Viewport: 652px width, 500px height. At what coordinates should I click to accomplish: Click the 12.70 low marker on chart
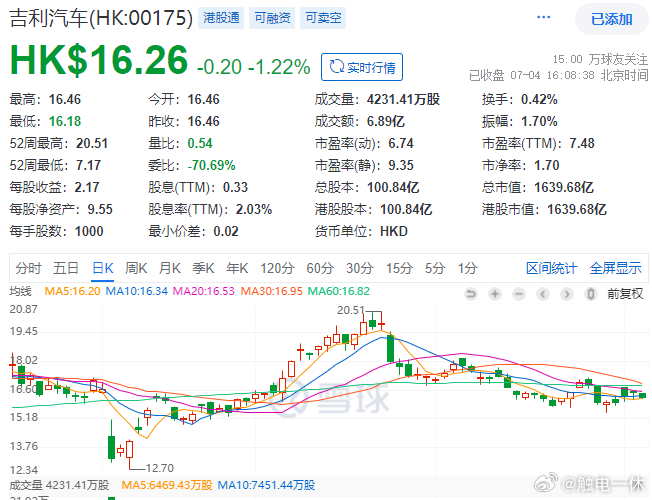click(x=160, y=468)
